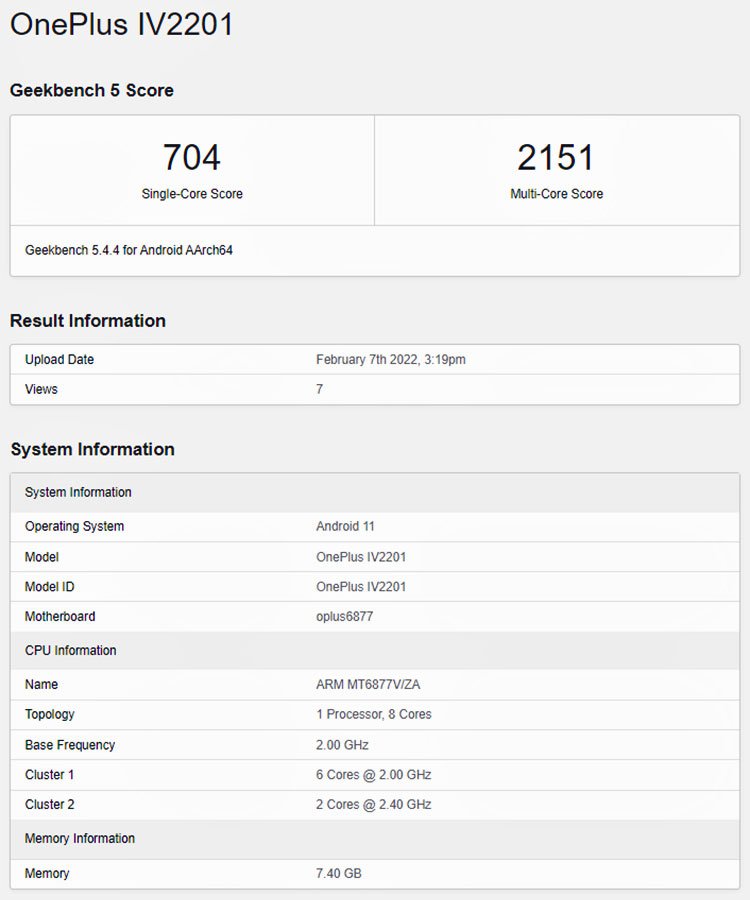
Task: Select the single-core score 704
Action: (192, 157)
